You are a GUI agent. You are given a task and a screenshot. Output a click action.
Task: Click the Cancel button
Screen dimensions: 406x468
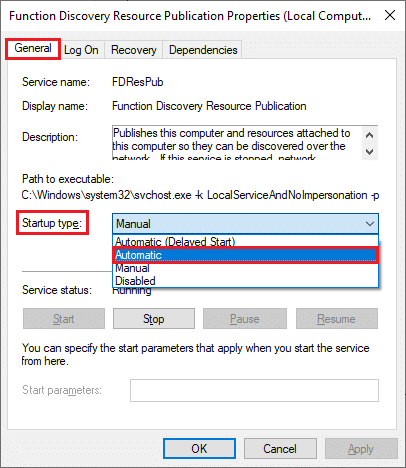pos(280,449)
